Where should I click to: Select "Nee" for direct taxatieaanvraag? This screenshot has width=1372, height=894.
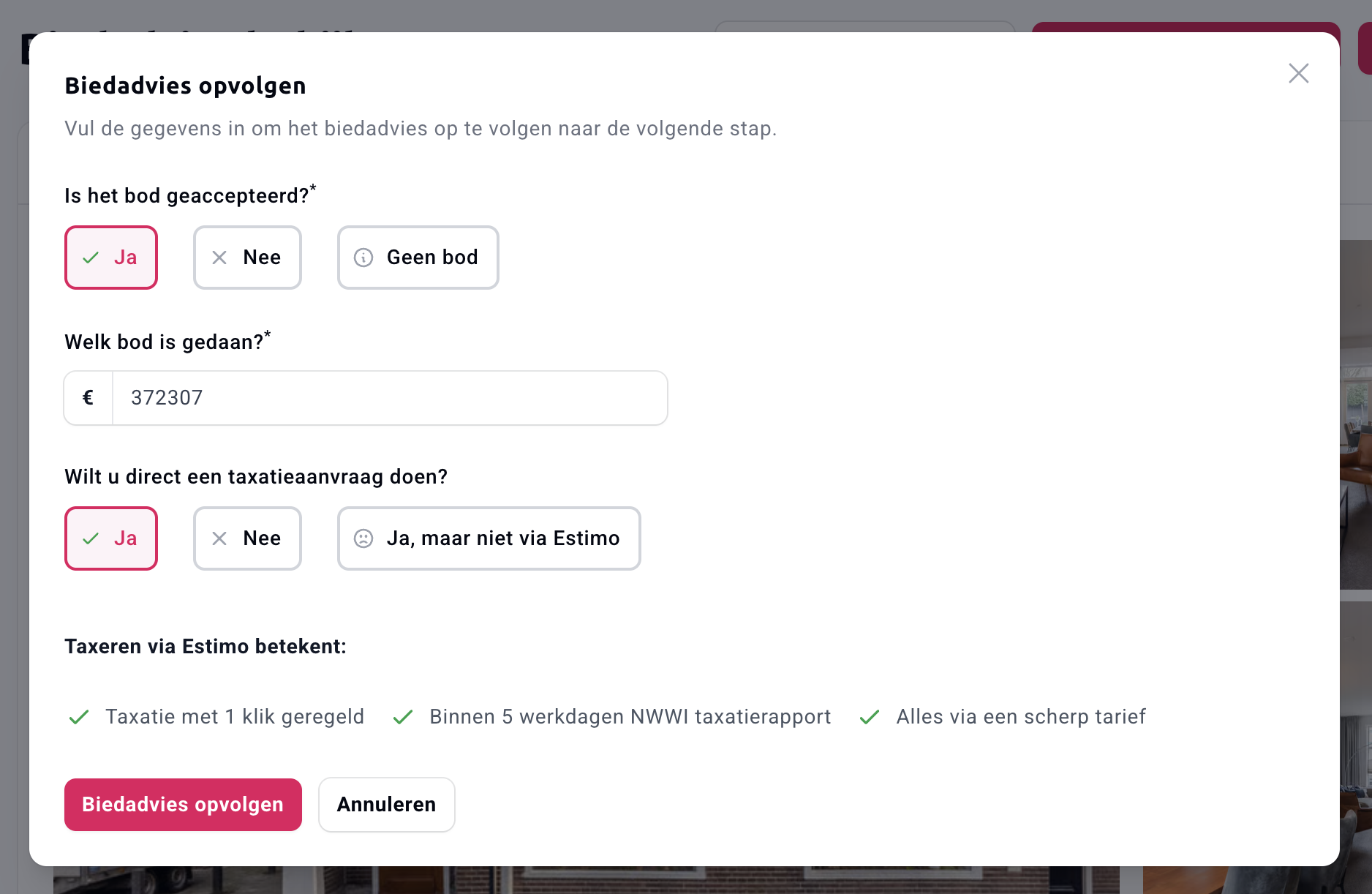[247, 538]
